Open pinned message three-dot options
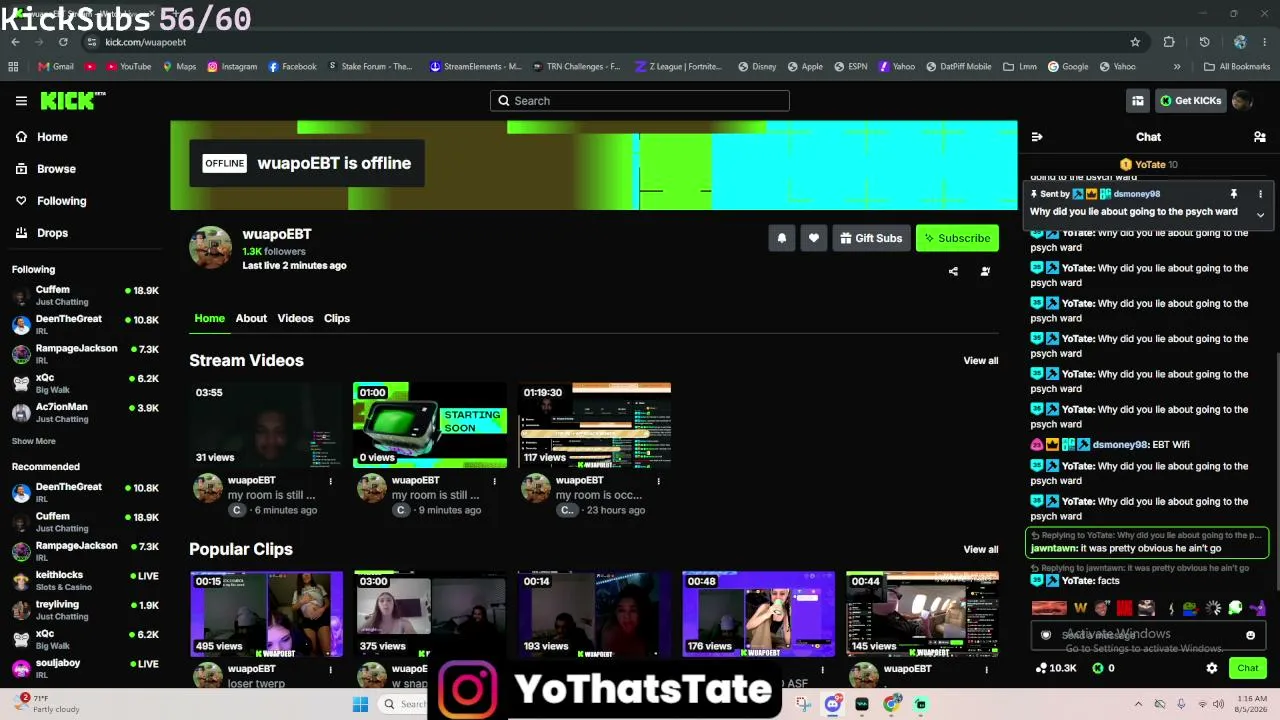 pyautogui.click(x=1260, y=194)
